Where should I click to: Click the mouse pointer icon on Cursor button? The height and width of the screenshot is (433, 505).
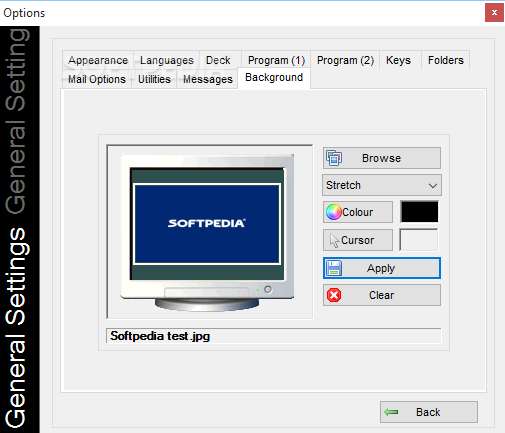[x=334, y=240]
